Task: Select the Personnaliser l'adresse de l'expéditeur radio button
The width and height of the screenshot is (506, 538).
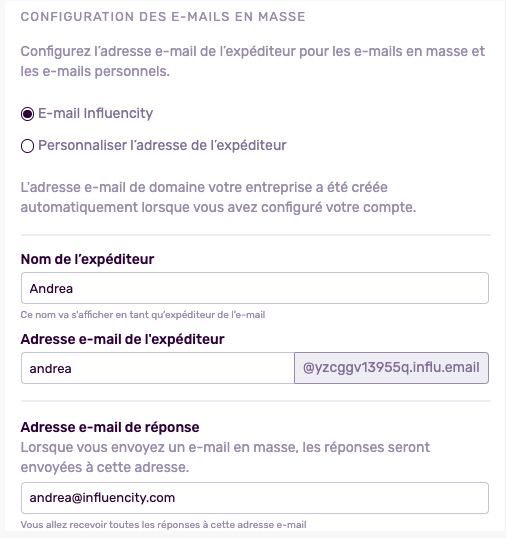Action: point(27,146)
